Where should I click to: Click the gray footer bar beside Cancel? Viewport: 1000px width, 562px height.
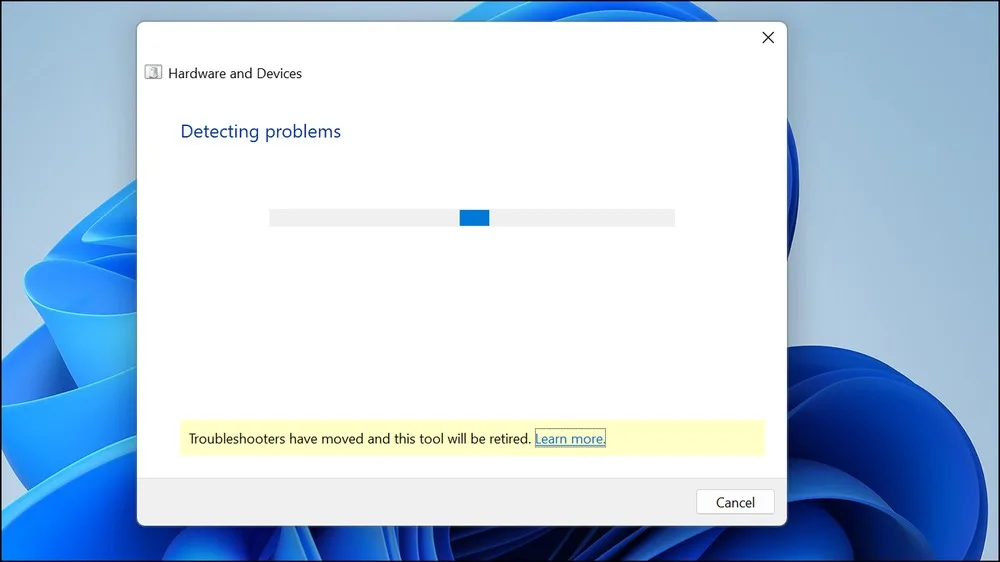pyautogui.click(x=416, y=501)
